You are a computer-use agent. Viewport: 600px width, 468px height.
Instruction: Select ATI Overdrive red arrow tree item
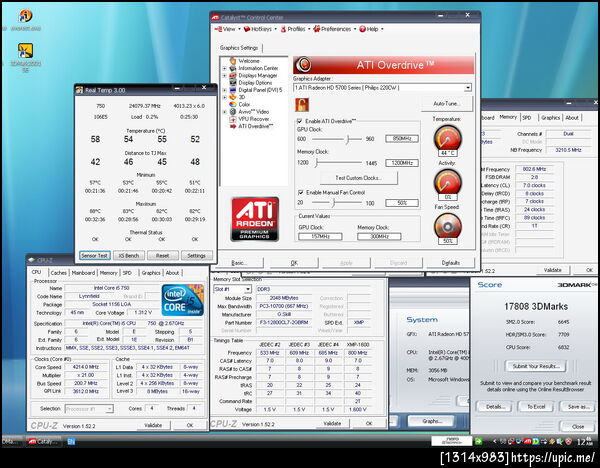point(233,126)
